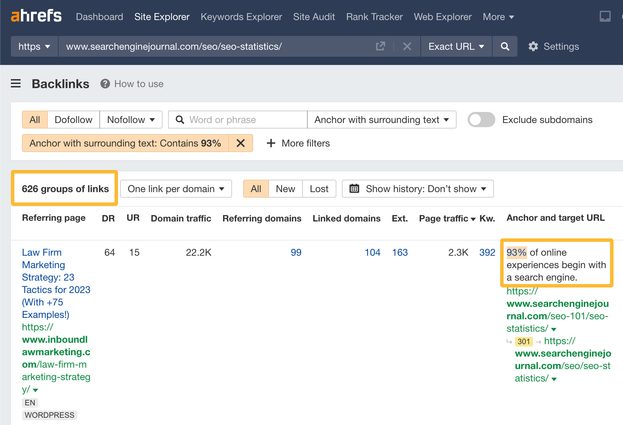Select the All link type filter
Image resolution: width=623 pixels, height=425 pixels.
(x=35, y=120)
